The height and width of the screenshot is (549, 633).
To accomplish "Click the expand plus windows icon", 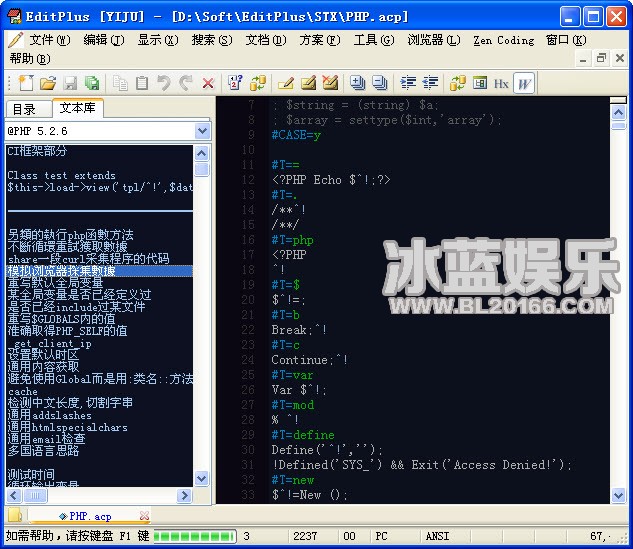I will pyautogui.click(x=357, y=83).
